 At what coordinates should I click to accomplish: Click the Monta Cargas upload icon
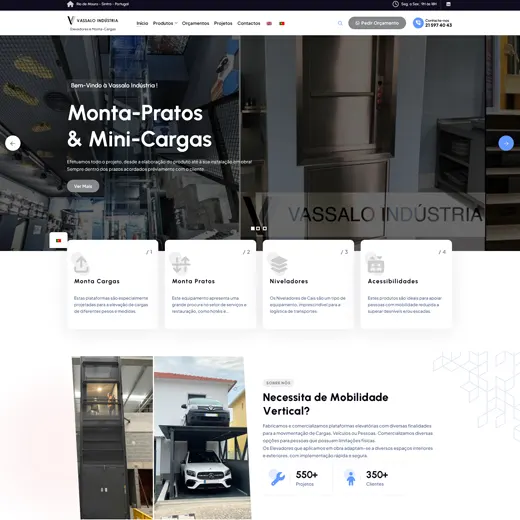pyautogui.click(x=81, y=265)
